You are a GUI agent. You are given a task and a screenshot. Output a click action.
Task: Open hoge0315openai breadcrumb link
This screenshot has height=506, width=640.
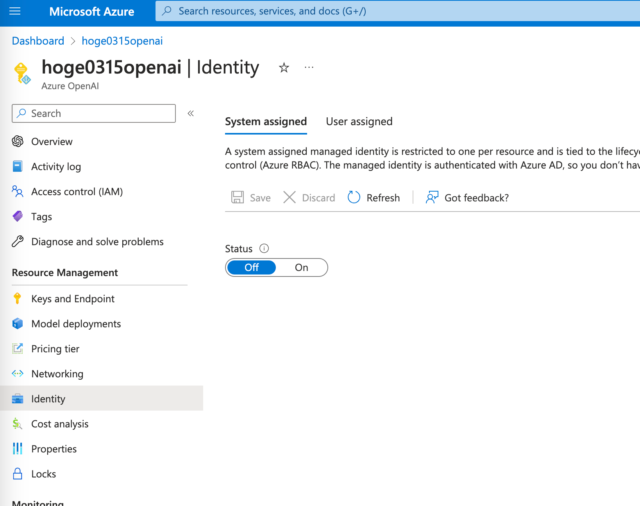(x=122, y=41)
